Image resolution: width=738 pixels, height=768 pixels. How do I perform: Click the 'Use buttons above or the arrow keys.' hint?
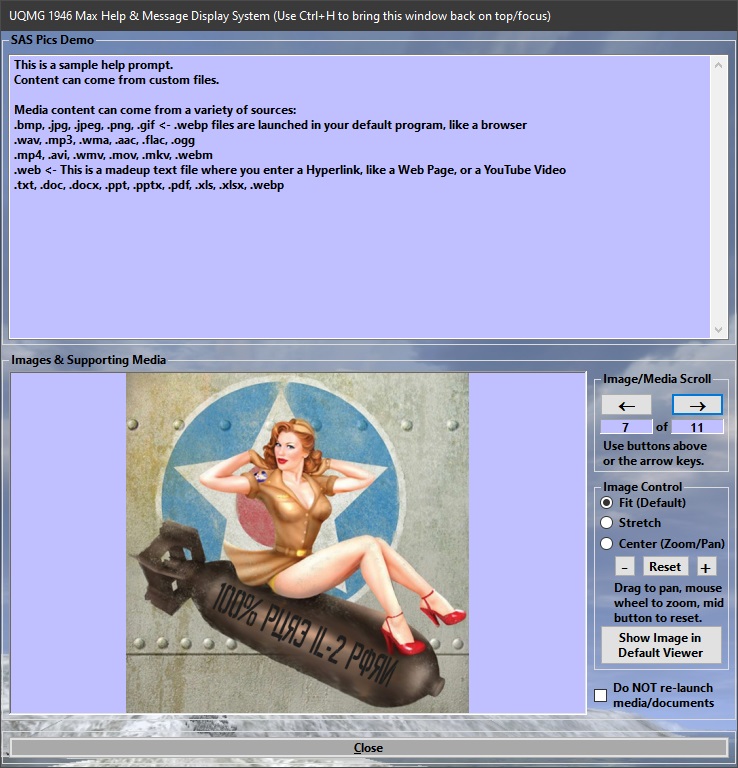tap(655, 453)
